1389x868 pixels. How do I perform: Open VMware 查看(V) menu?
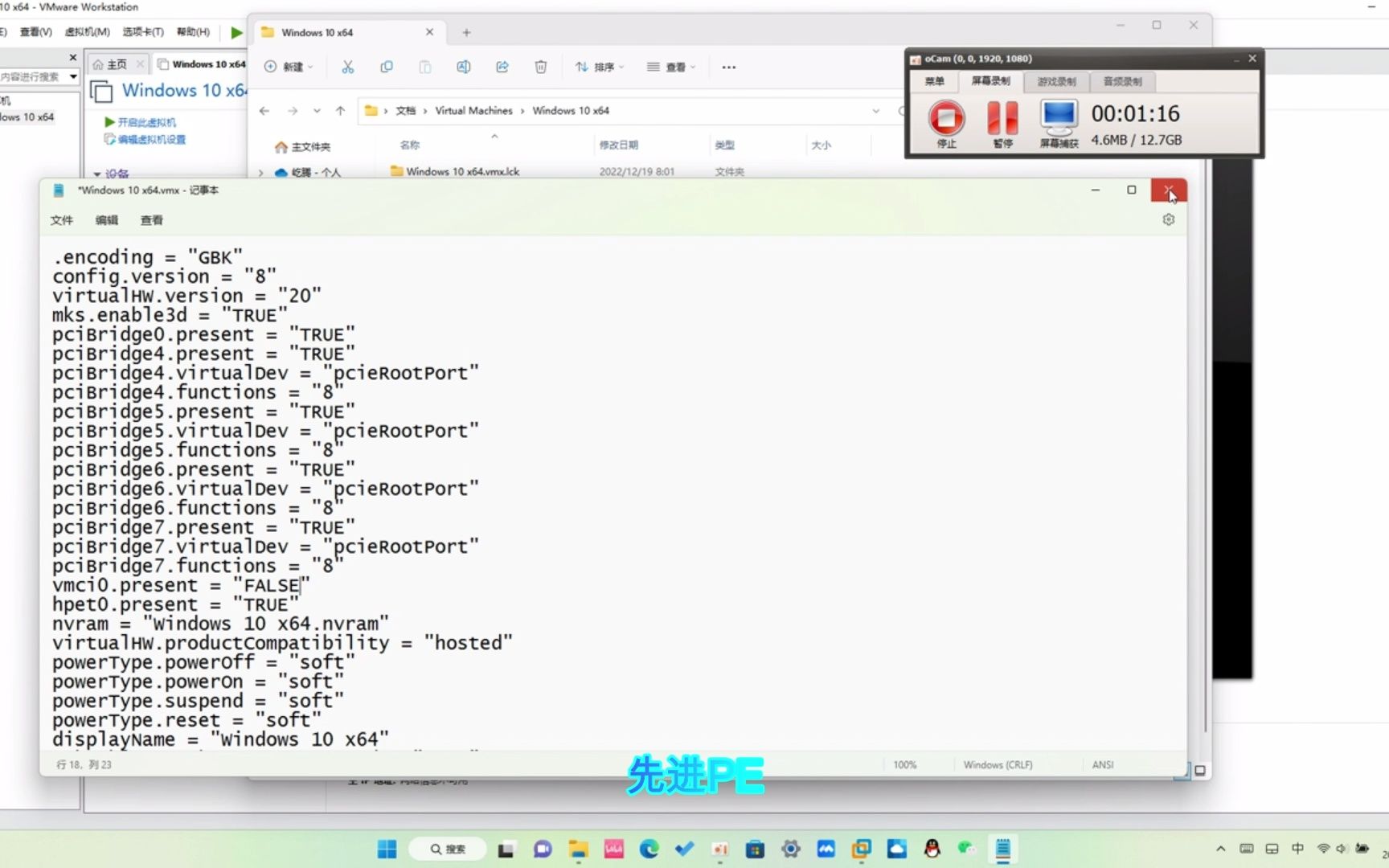click(x=36, y=32)
